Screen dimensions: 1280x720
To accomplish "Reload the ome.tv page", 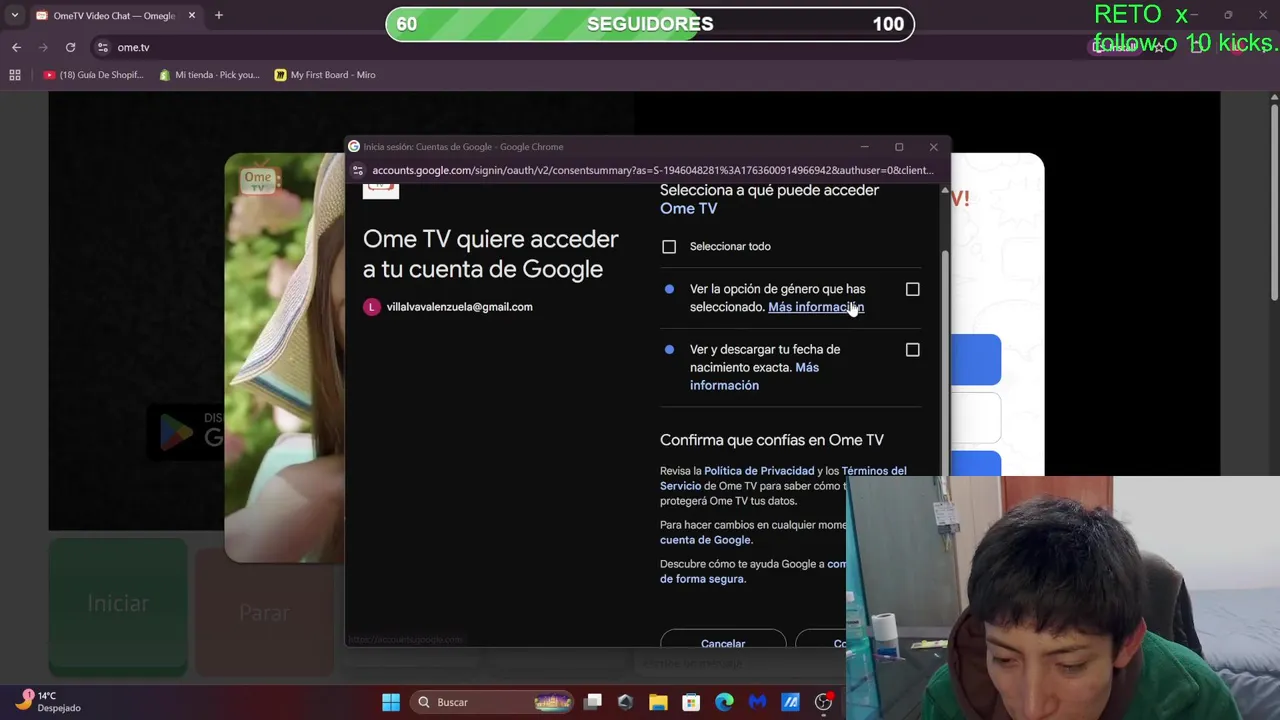I will tap(70, 47).
